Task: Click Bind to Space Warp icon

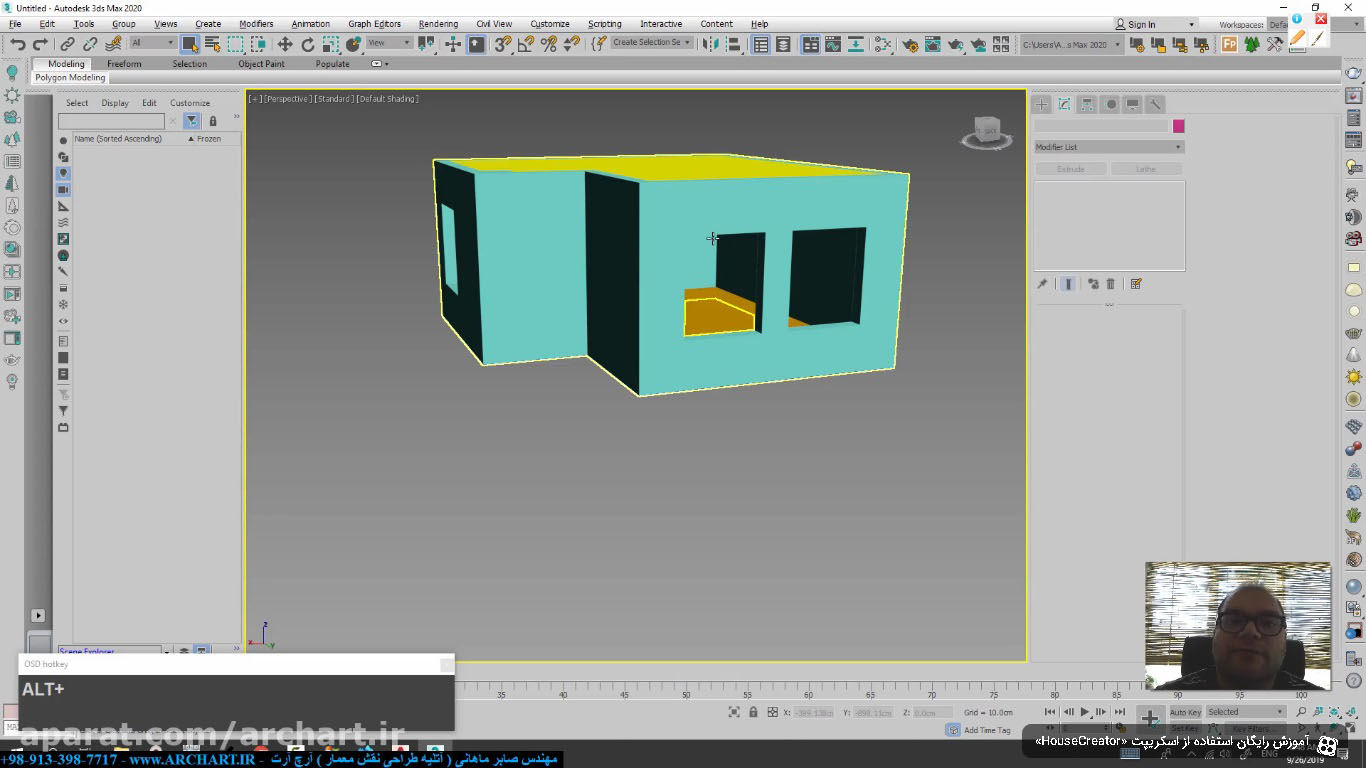Action: click(113, 44)
